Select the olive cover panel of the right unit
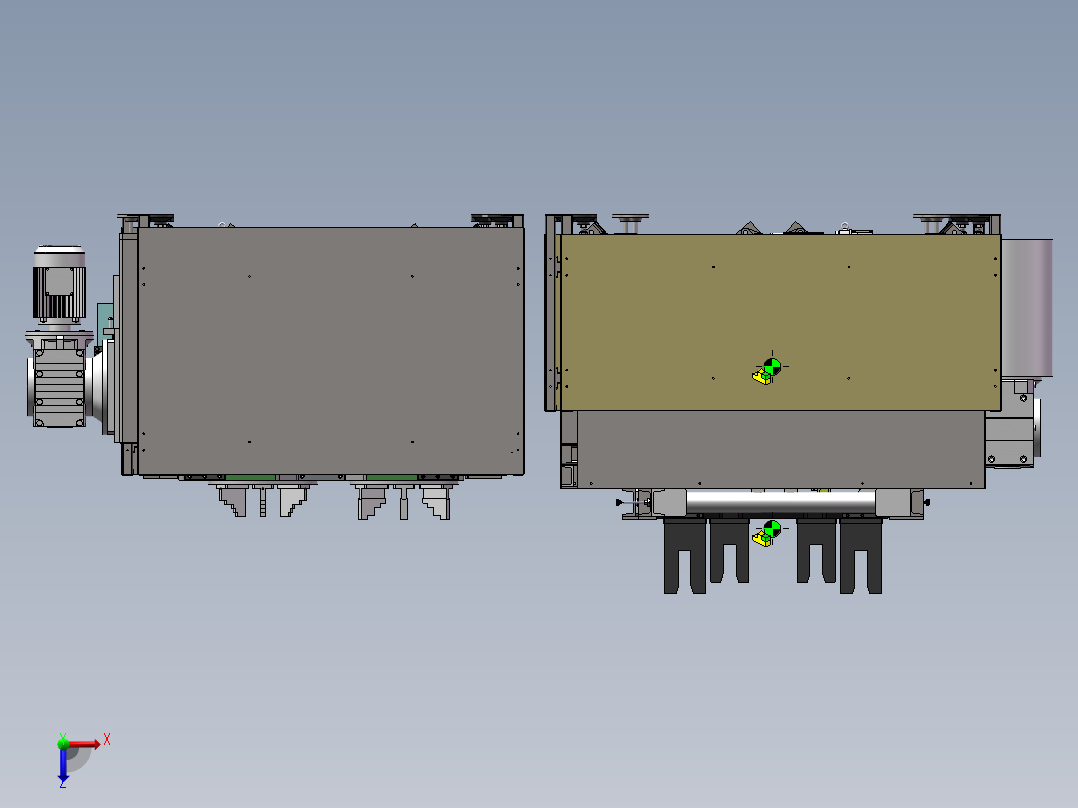The height and width of the screenshot is (808, 1078). [x=780, y=323]
